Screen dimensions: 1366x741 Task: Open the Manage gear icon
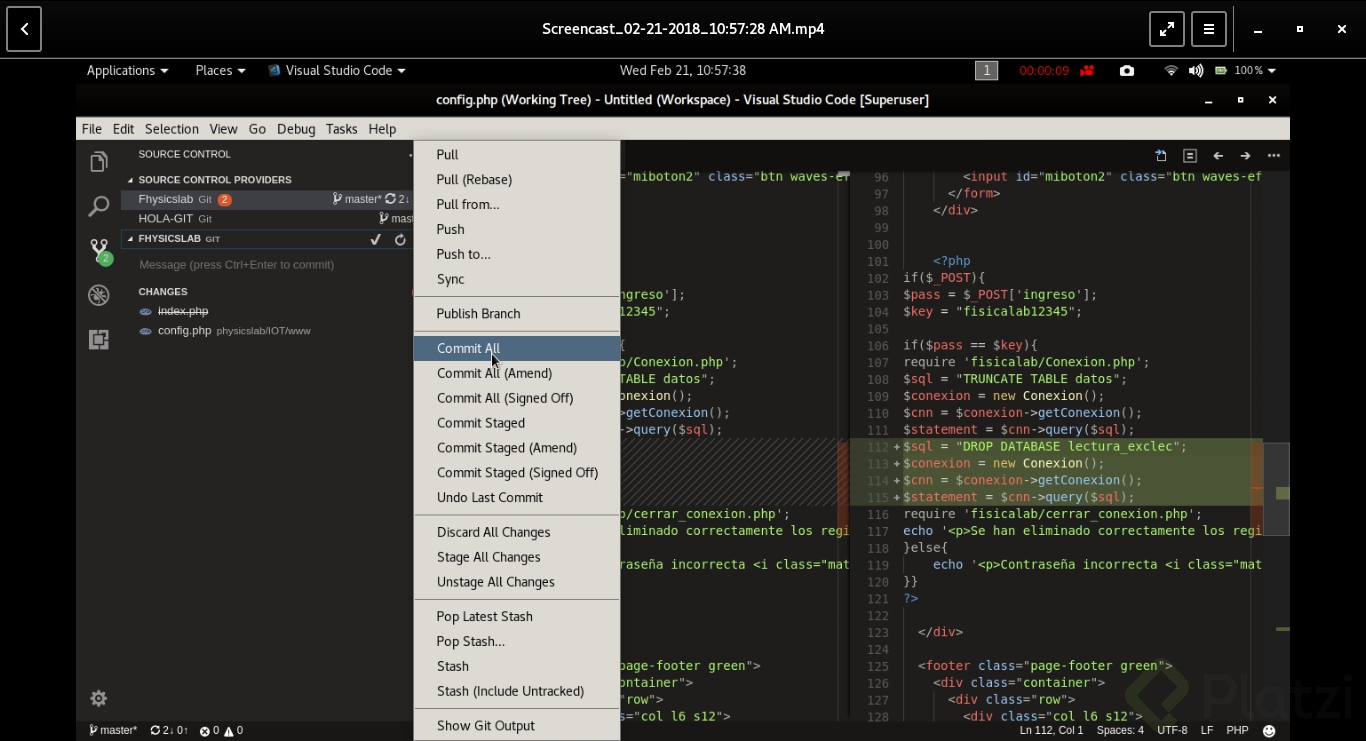pos(99,698)
